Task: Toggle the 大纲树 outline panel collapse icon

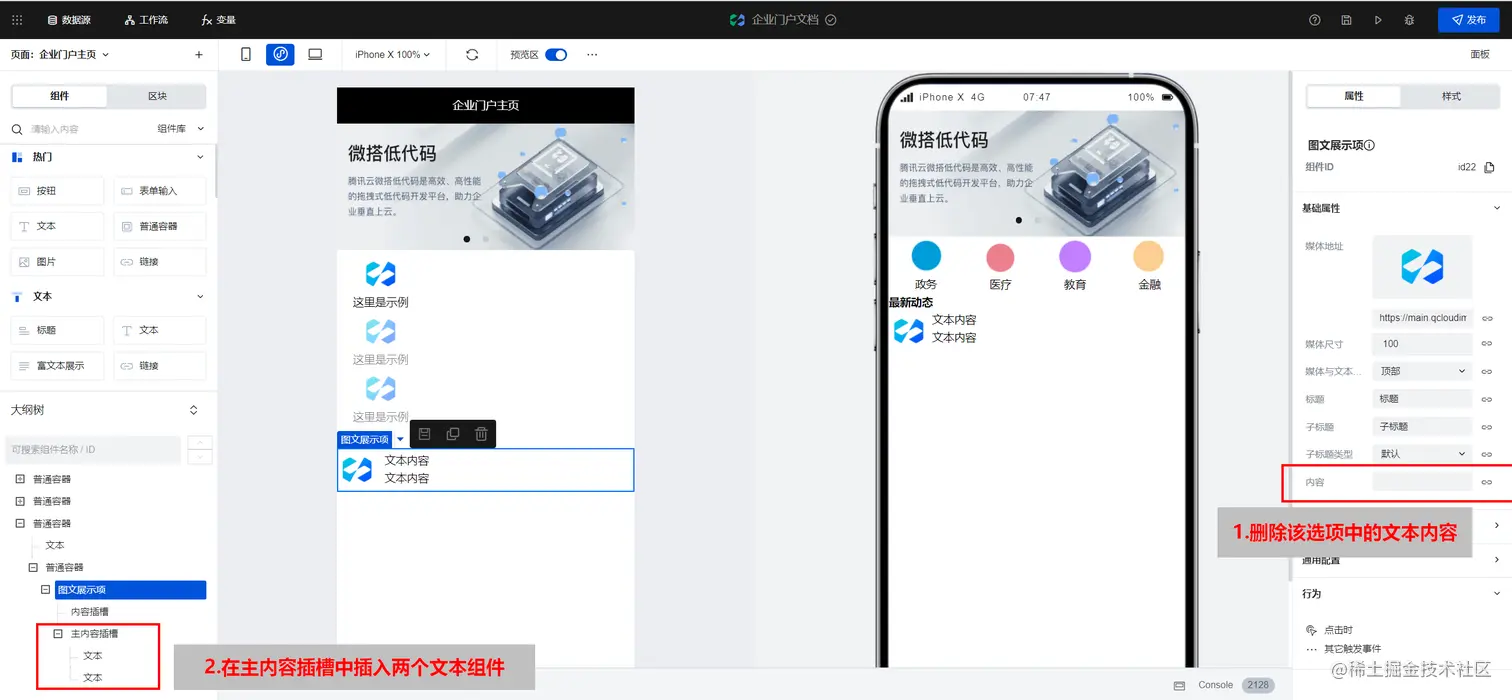Action: tap(194, 410)
